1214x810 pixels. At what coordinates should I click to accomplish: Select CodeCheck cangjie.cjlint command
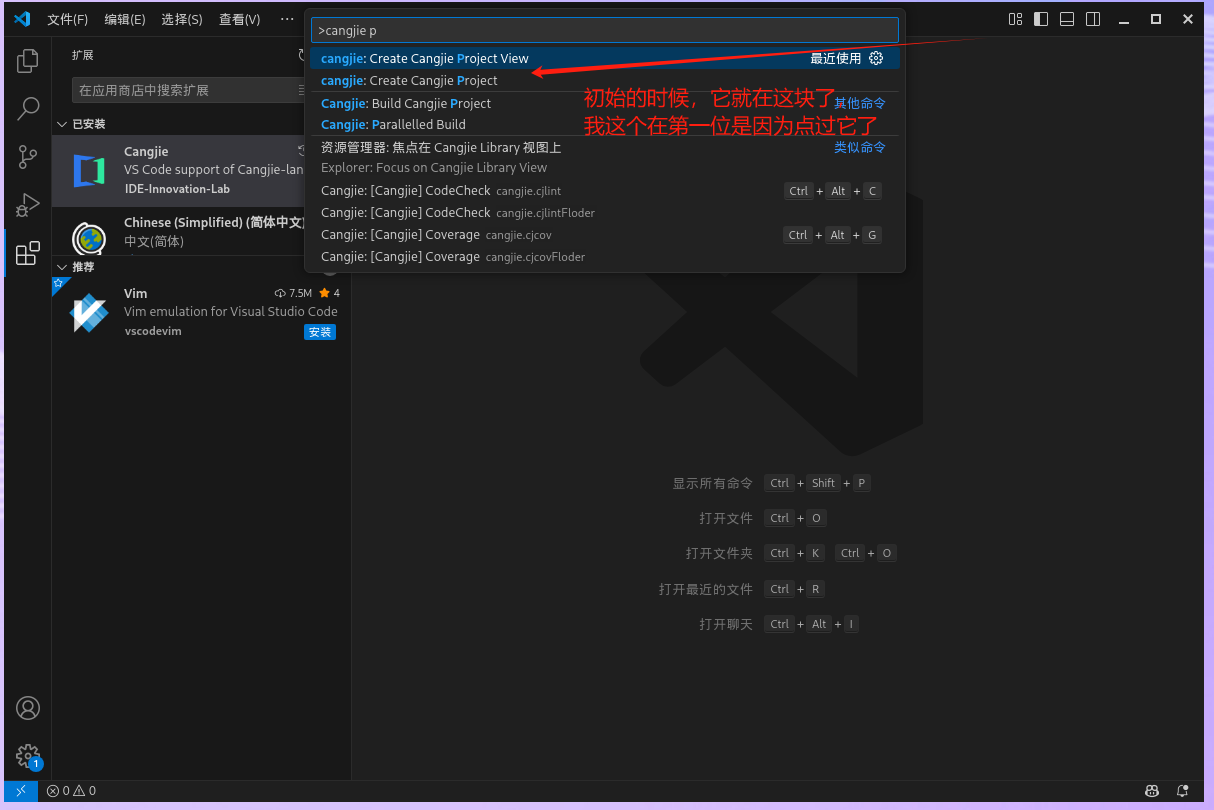tap(605, 190)
